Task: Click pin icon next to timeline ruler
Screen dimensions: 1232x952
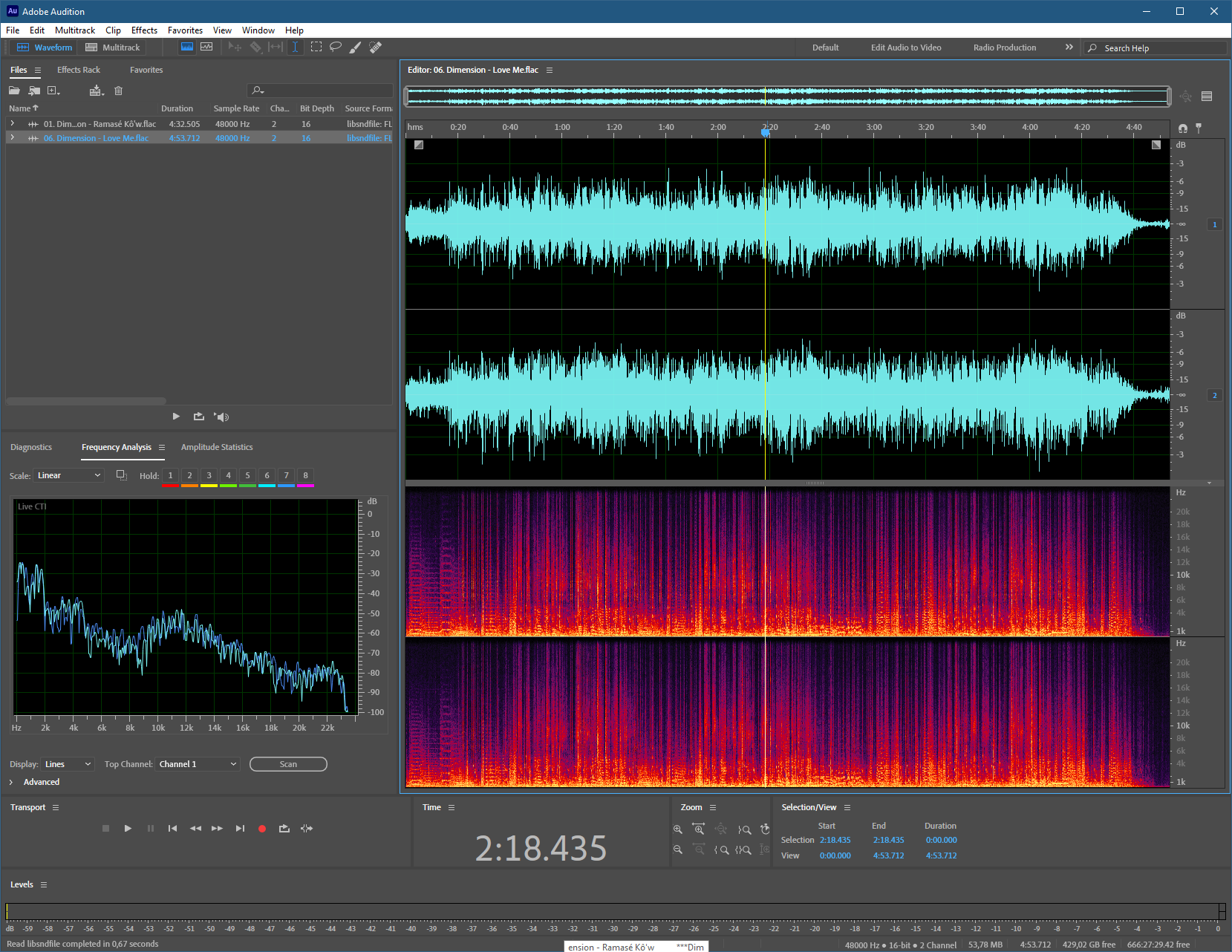Action: point(1199,128)
